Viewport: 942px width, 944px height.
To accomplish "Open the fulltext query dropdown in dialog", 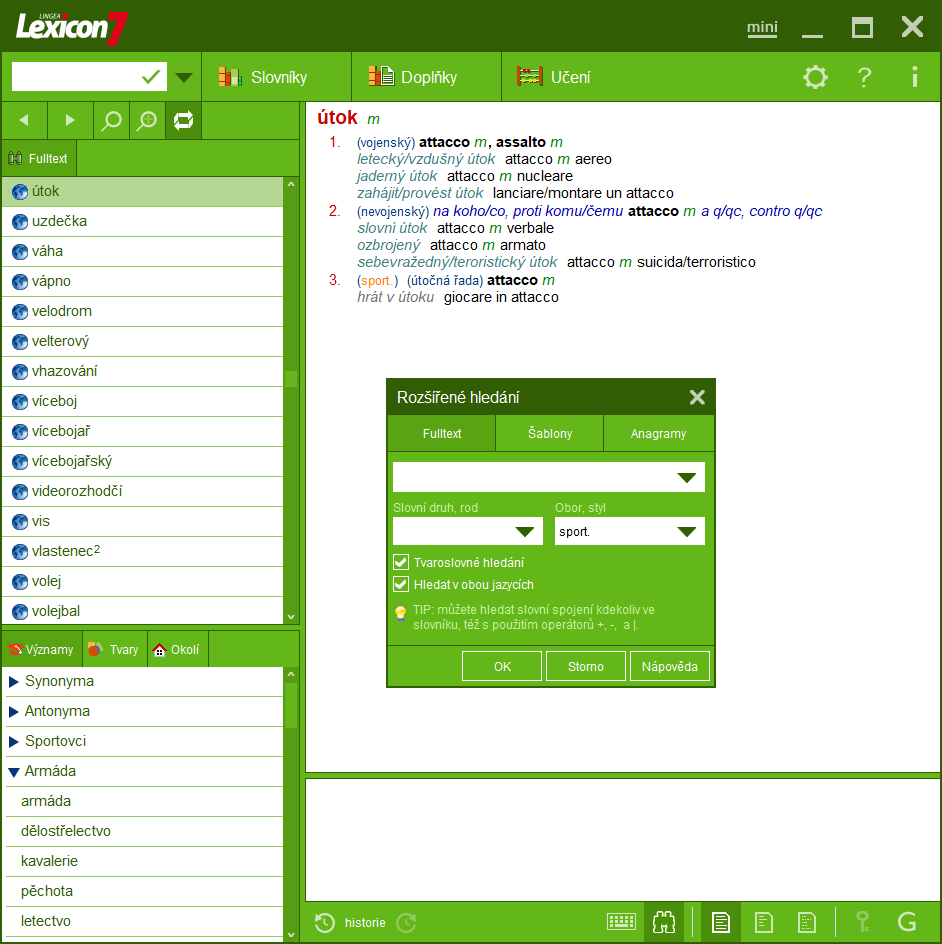I will 686,477.
